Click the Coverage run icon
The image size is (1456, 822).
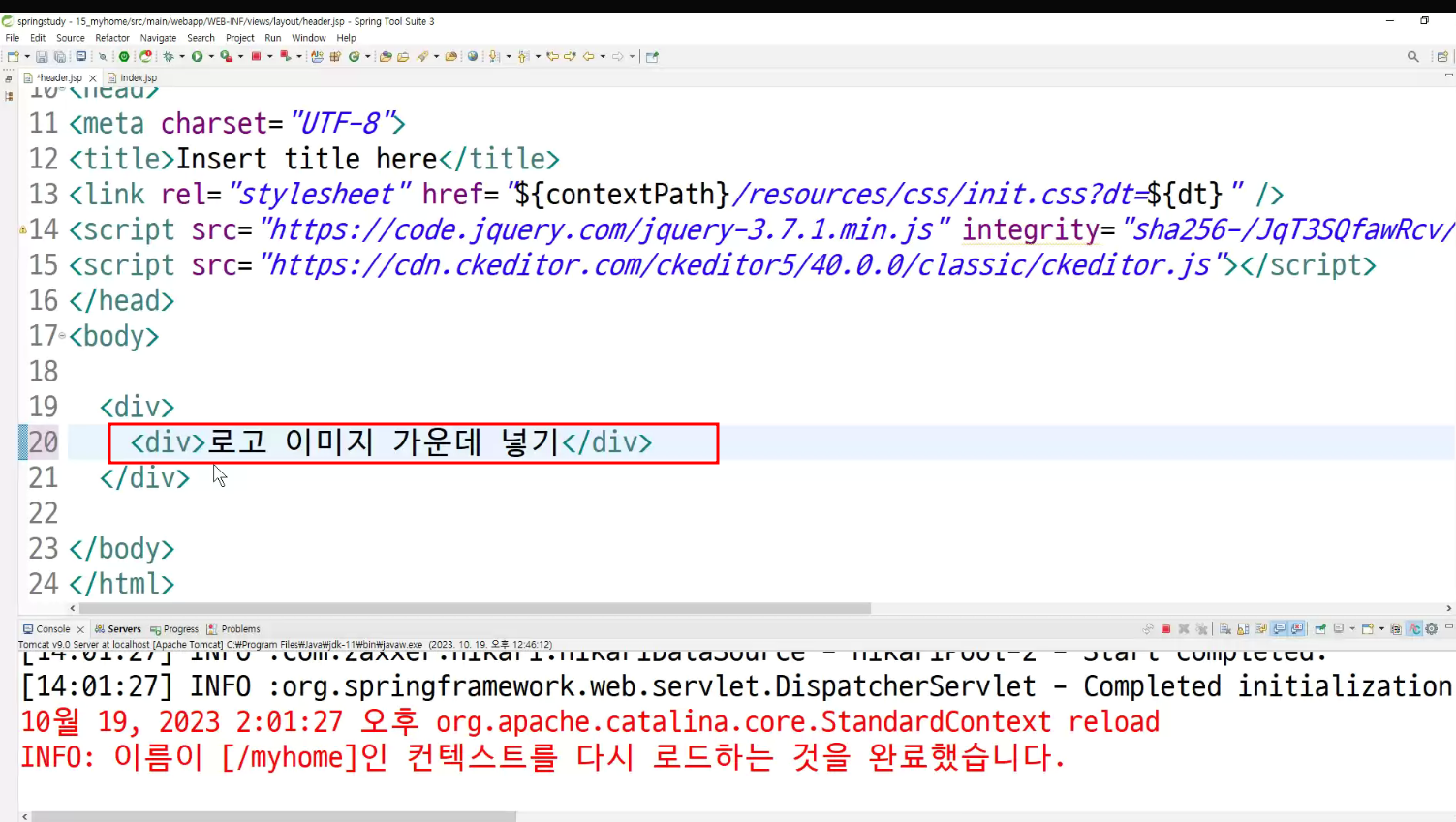(x=226, y=57)
